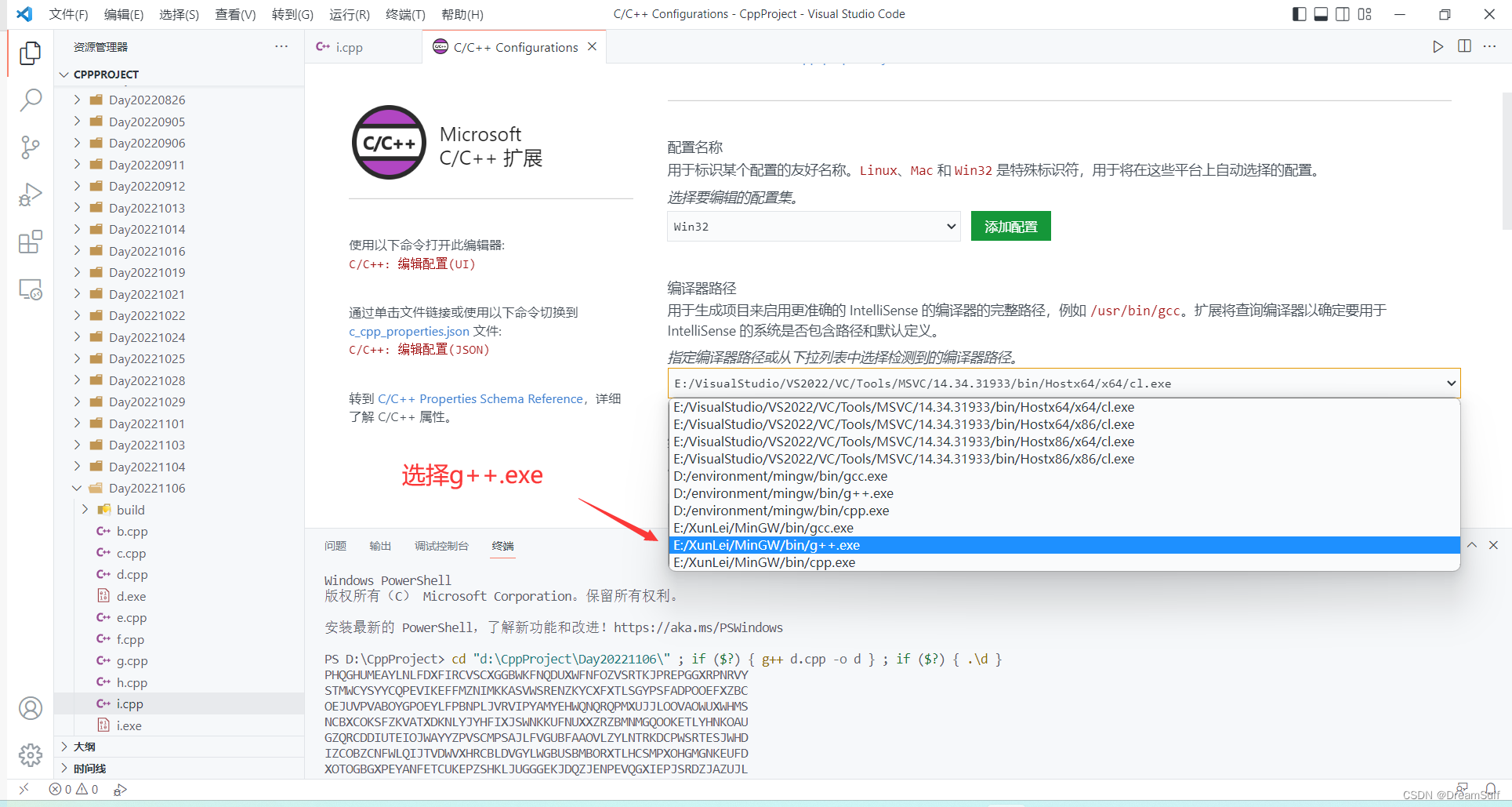The image size is (1512, 807).
Task: Open 运行(R) menu
Action: pos(350,14)
